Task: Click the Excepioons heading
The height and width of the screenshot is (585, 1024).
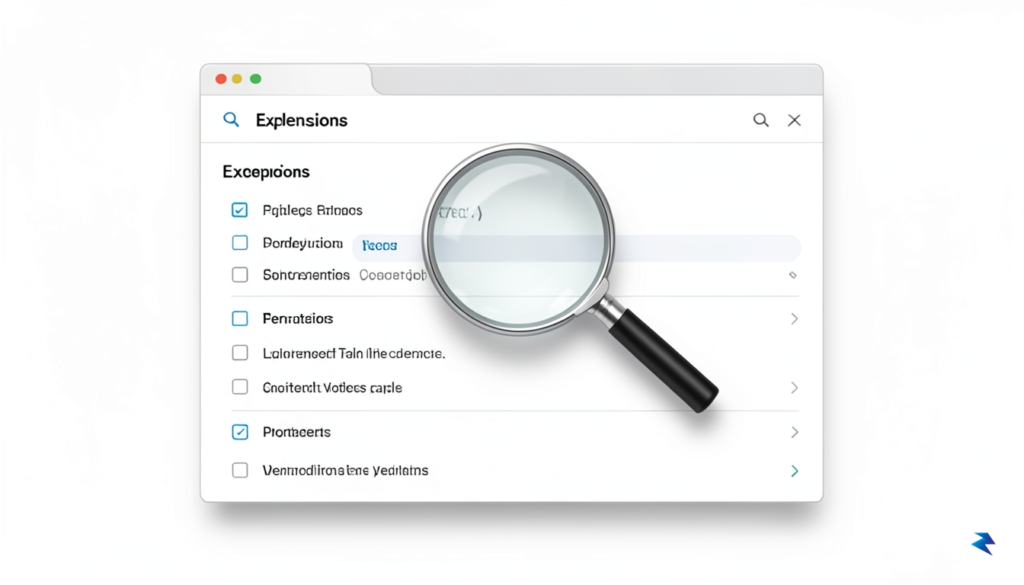Action: [266, 172]
